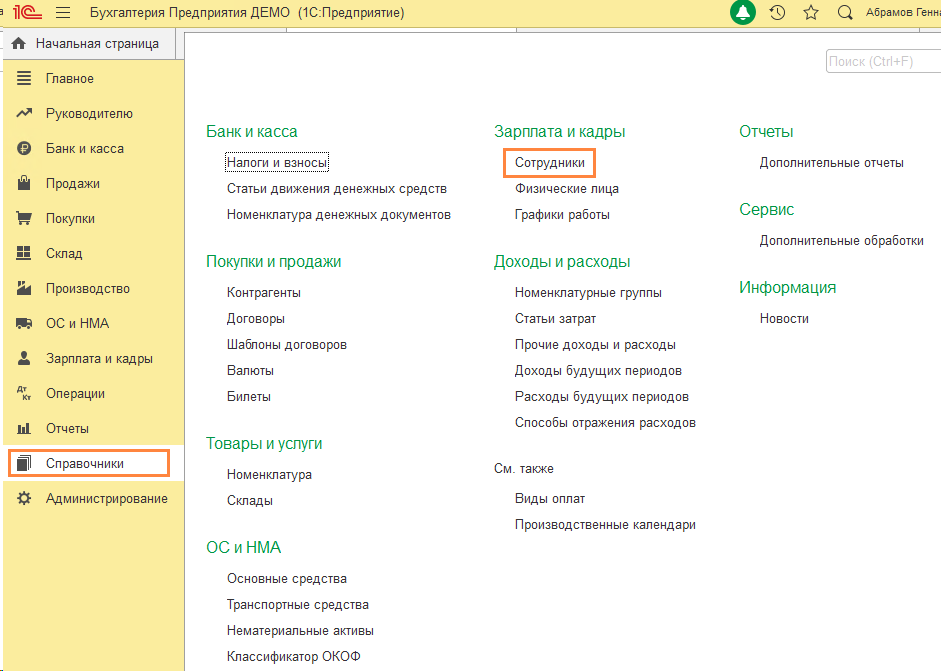The width and height of the screenshot is (941, 671).
Task: Open the history clock icon
Action: [x=777, y=12]
